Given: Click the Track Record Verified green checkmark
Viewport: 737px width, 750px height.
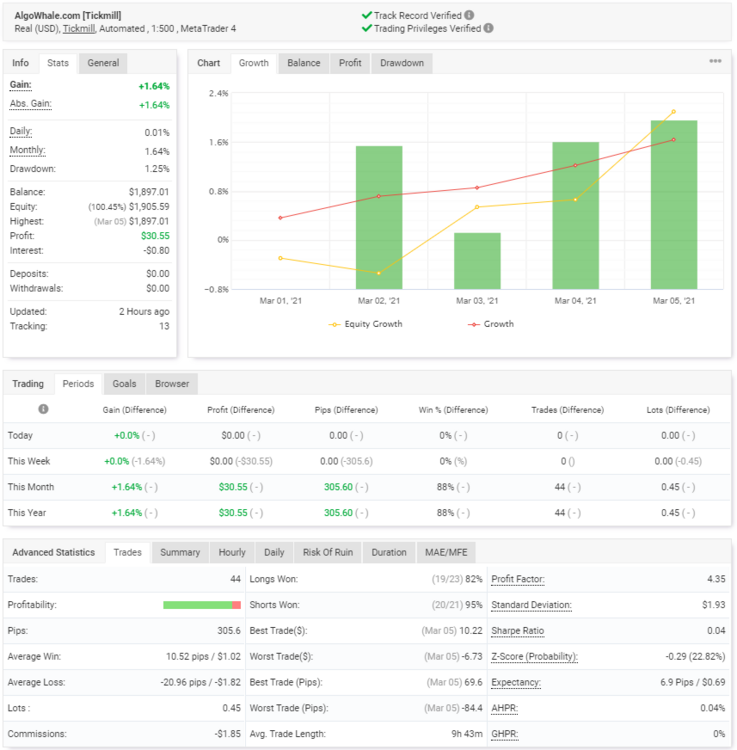Looking at the screenshot, I should coord(367,15).
